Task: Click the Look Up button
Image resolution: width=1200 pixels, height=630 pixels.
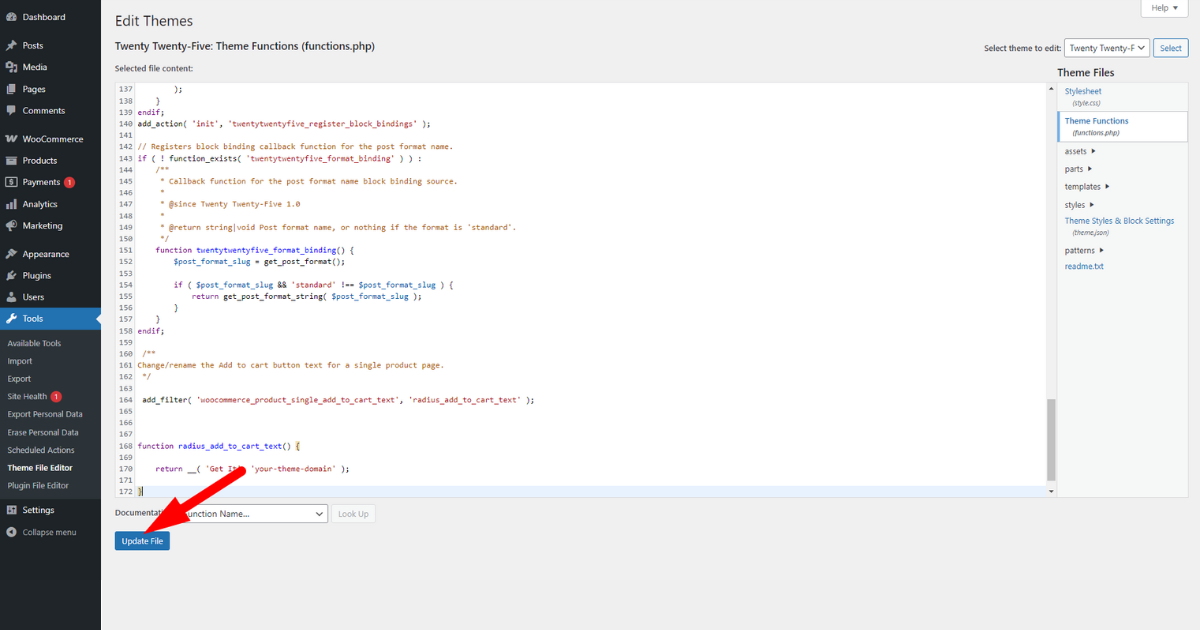Action: click(353, 514)
